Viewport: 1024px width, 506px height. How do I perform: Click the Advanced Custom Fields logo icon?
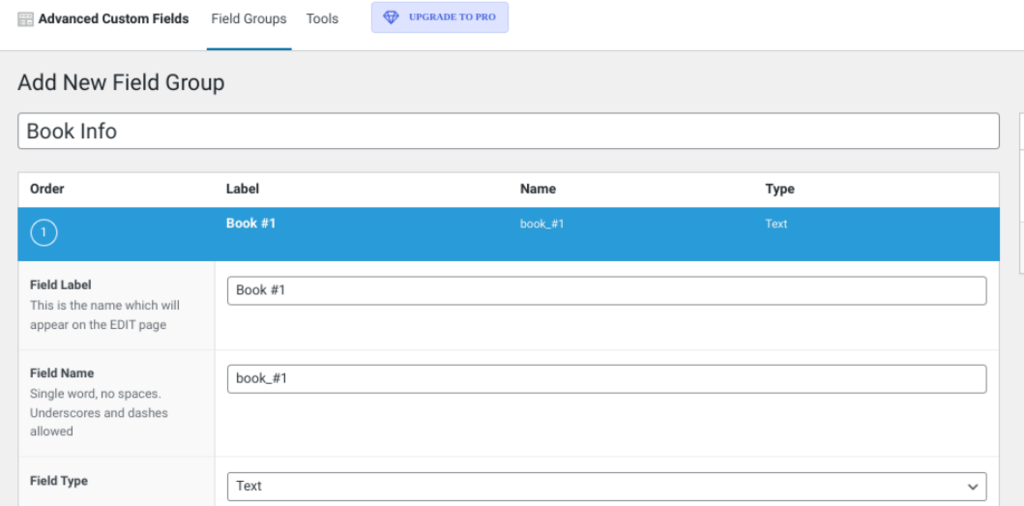pyautogui.click(x=26, y=19)
